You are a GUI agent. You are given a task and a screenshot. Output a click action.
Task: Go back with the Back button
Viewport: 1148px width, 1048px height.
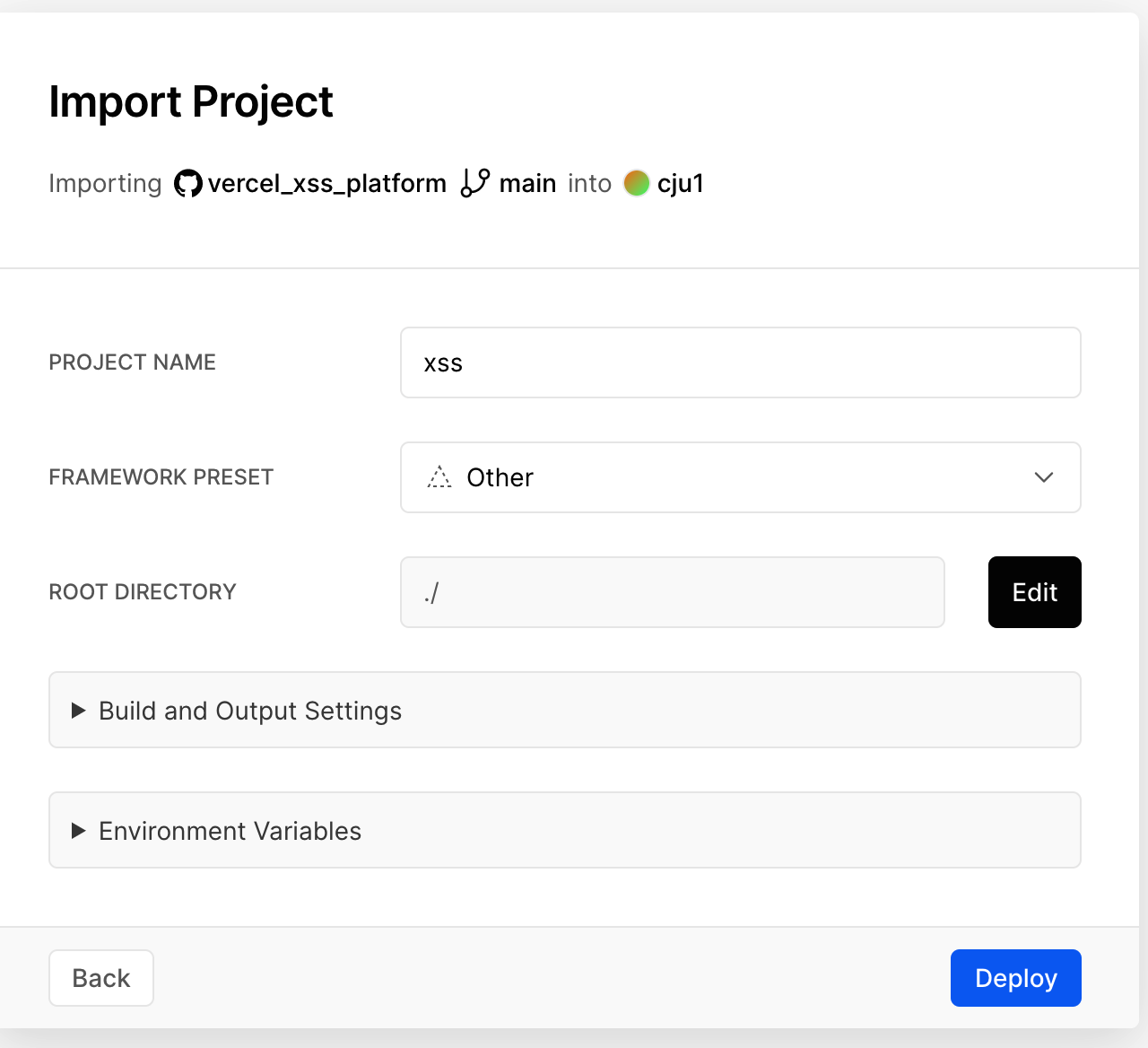pyautogui.click(x=101, y=978)
